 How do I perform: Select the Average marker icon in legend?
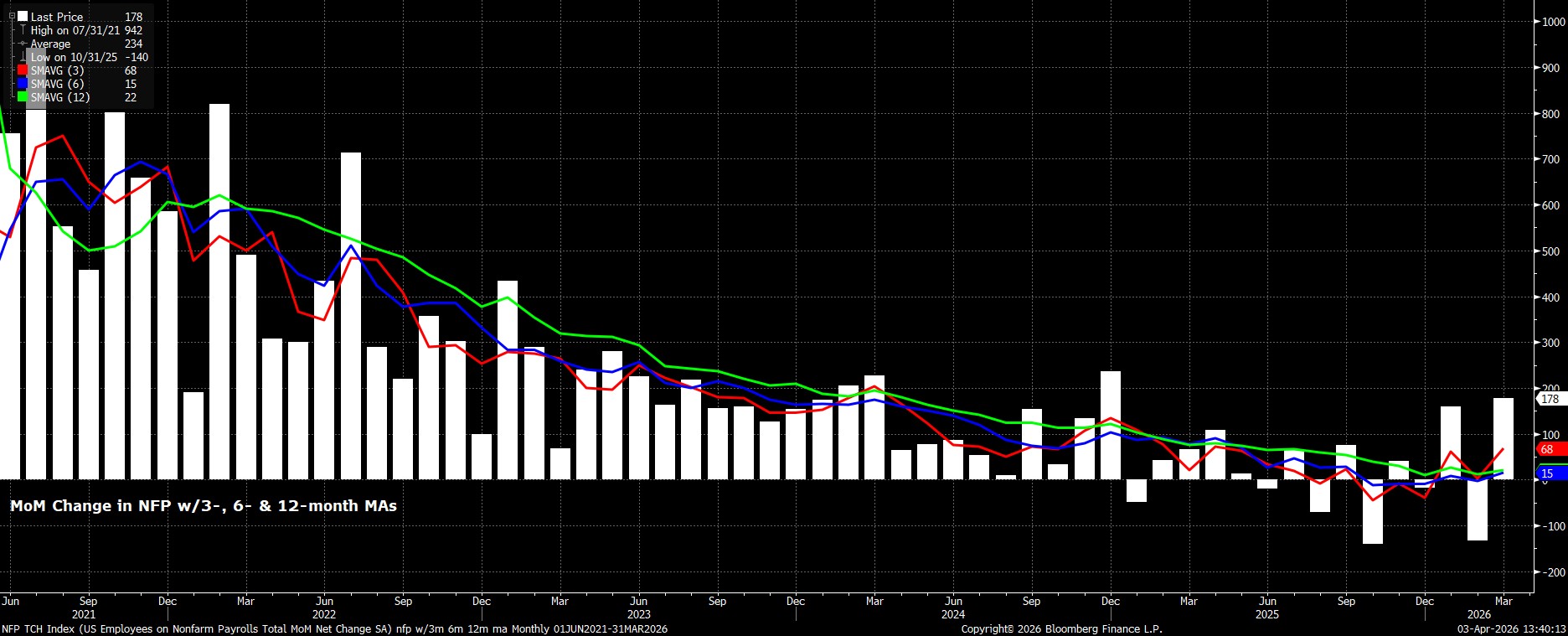coord(23,44)
